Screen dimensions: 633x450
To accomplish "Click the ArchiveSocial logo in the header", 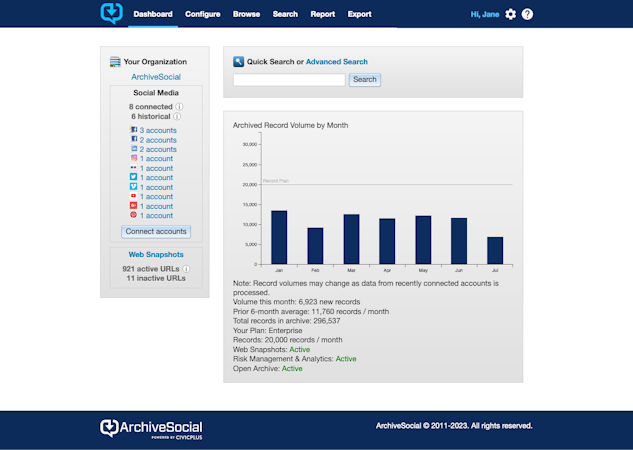I will [111, 13].
